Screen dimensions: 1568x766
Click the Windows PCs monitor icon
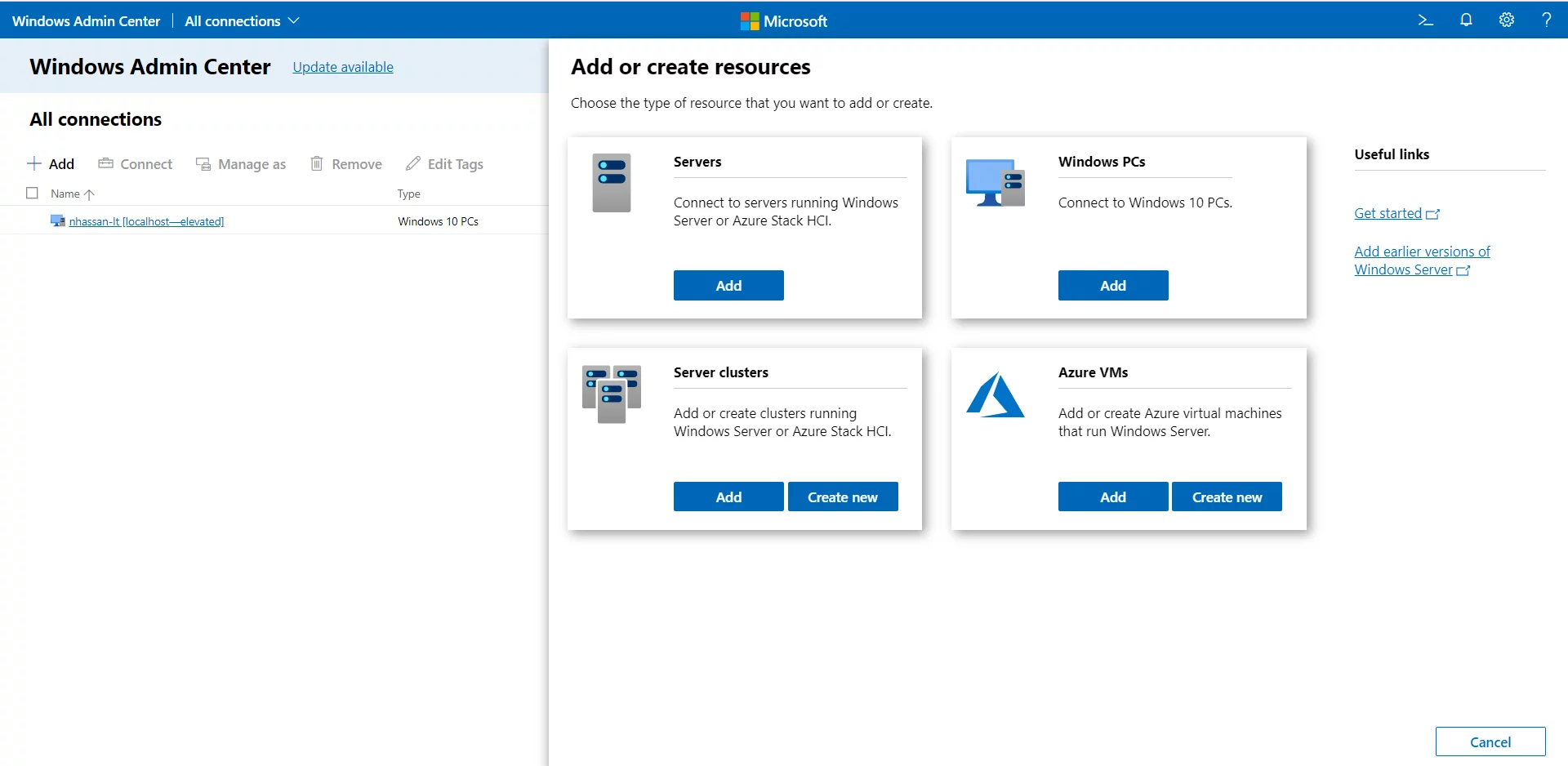(x=996, y=183)
